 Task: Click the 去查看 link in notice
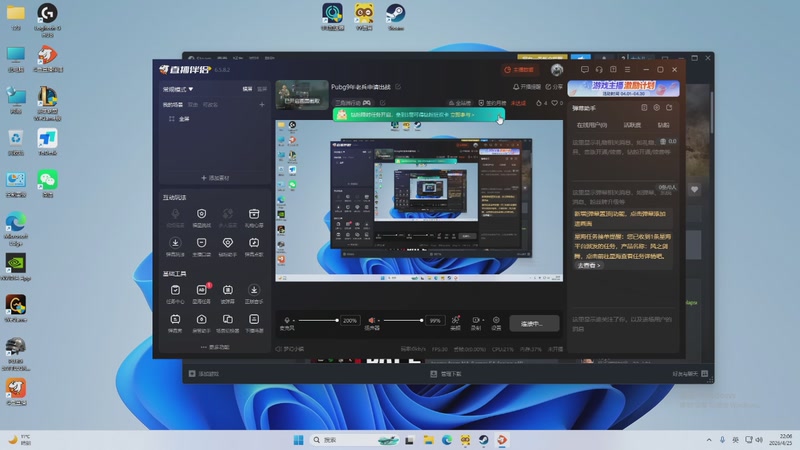pyautogui.click(x=588, y=265)
